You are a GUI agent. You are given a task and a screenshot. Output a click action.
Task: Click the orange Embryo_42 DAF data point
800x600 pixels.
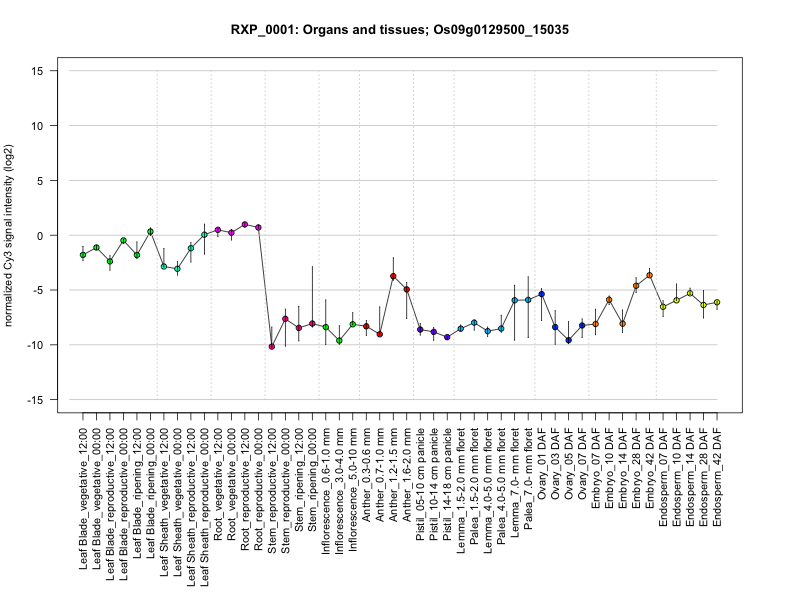click(649, 275)
